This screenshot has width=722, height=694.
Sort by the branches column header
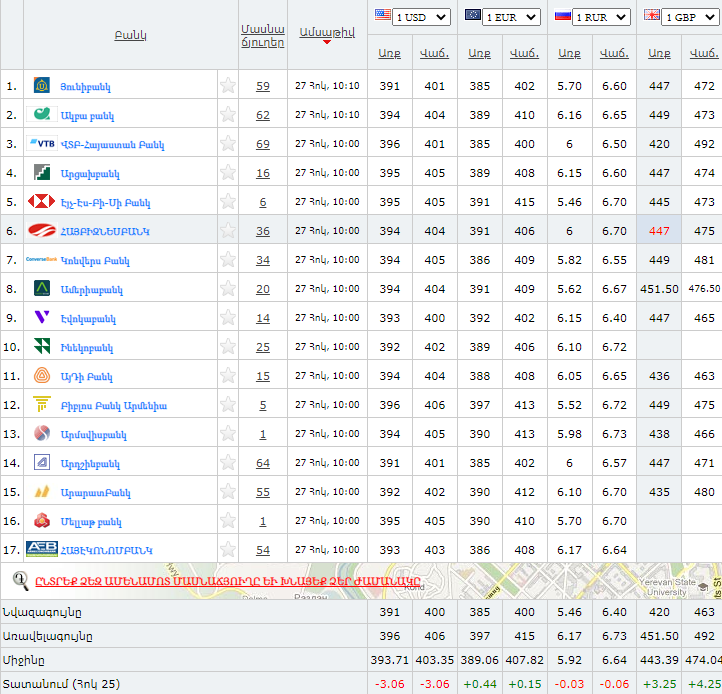263,35
